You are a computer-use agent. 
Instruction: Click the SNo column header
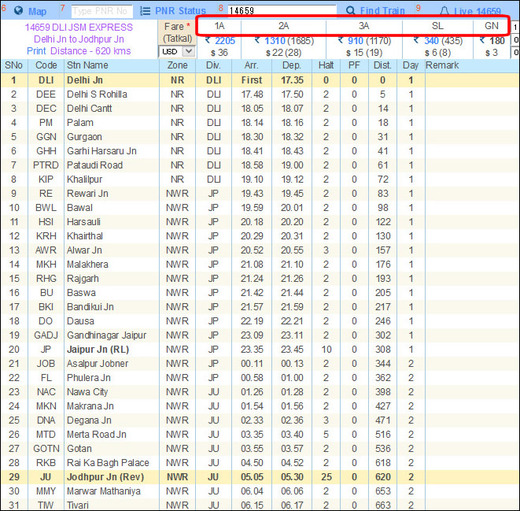point(14,65)
